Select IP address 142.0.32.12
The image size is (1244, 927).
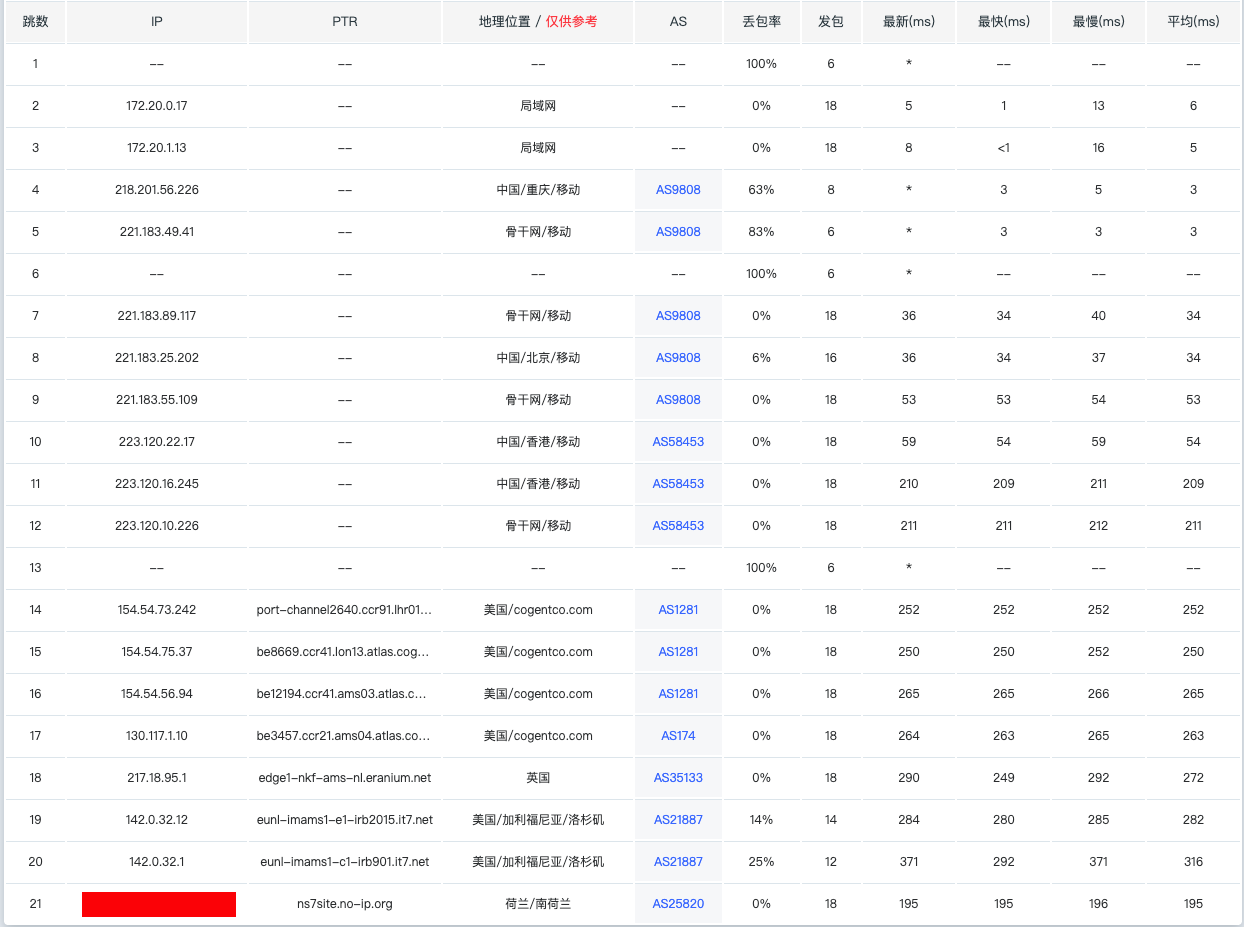coord(157,820)
